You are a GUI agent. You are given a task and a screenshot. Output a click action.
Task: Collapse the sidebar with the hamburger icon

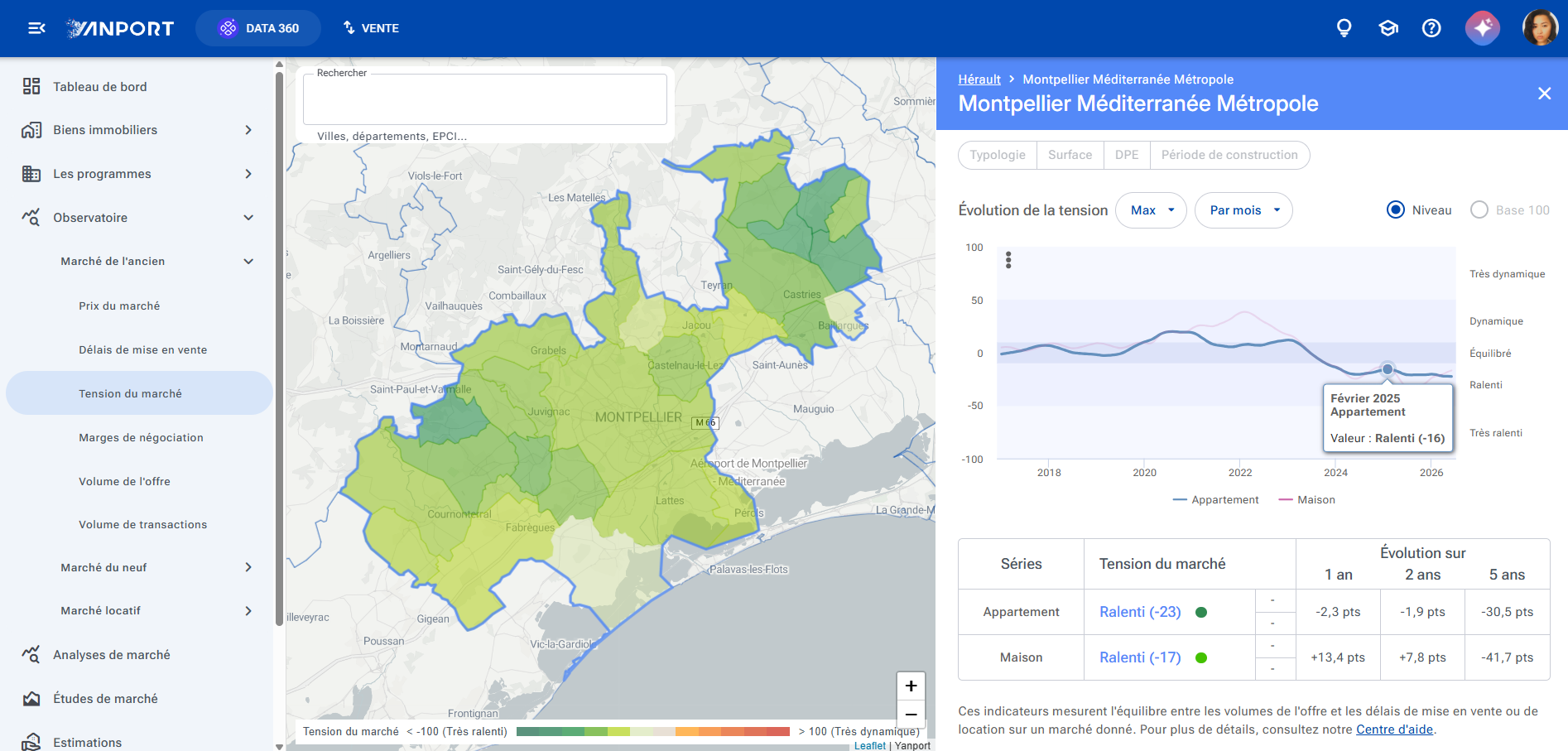pos(36,28)
